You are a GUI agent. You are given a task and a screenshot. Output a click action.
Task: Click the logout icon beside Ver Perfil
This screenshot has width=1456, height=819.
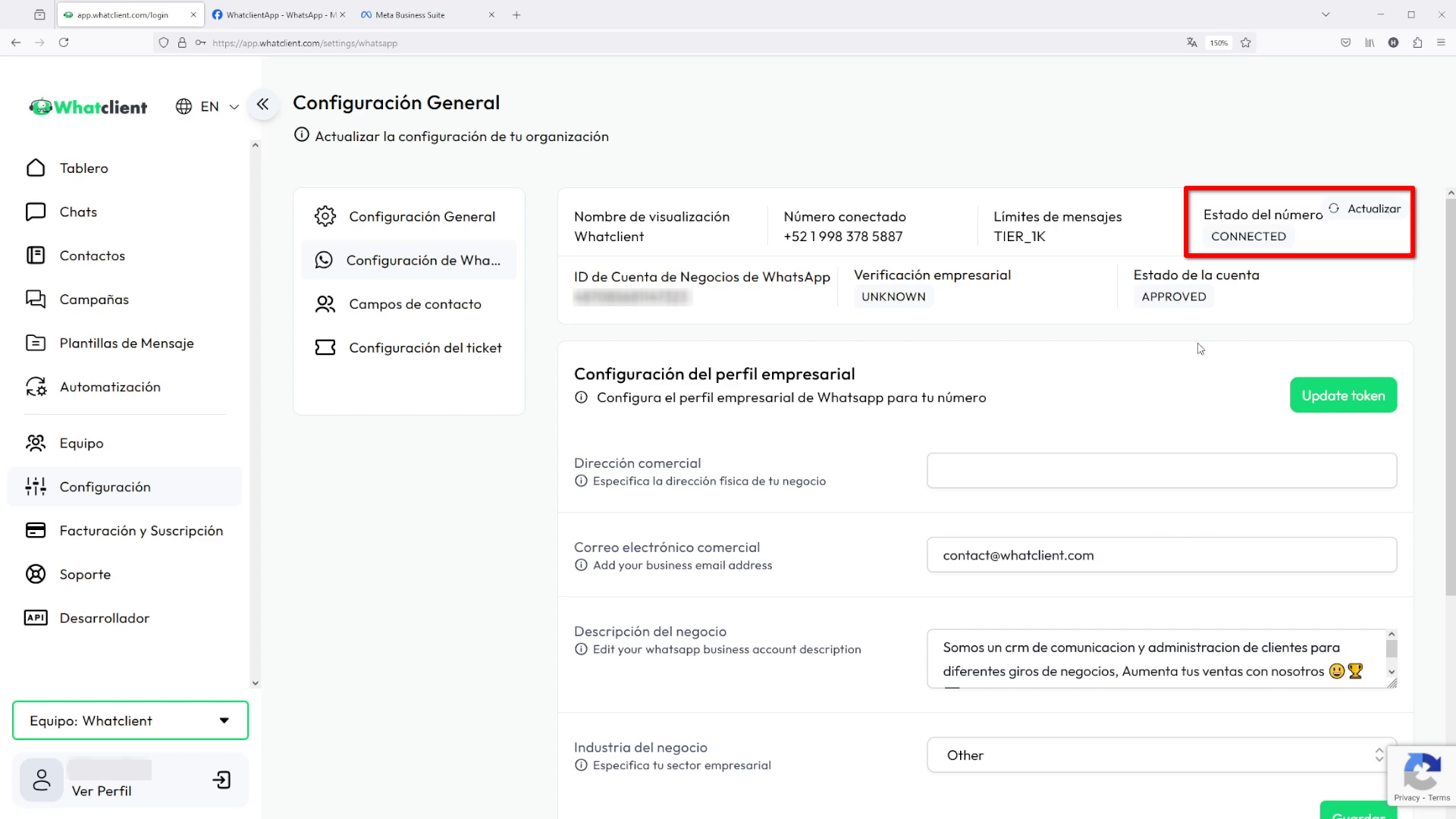pyautogui.click(x=222, y=780)
